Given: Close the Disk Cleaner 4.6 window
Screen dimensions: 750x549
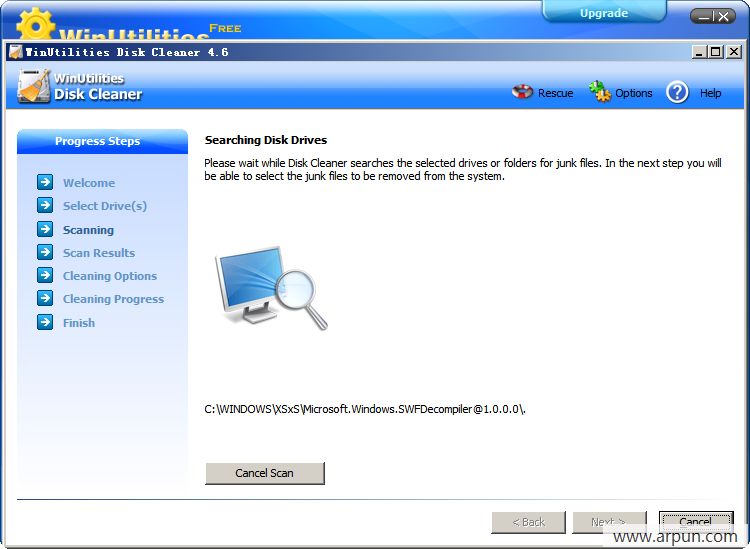Looking at the screenshot, I should 733,52.
